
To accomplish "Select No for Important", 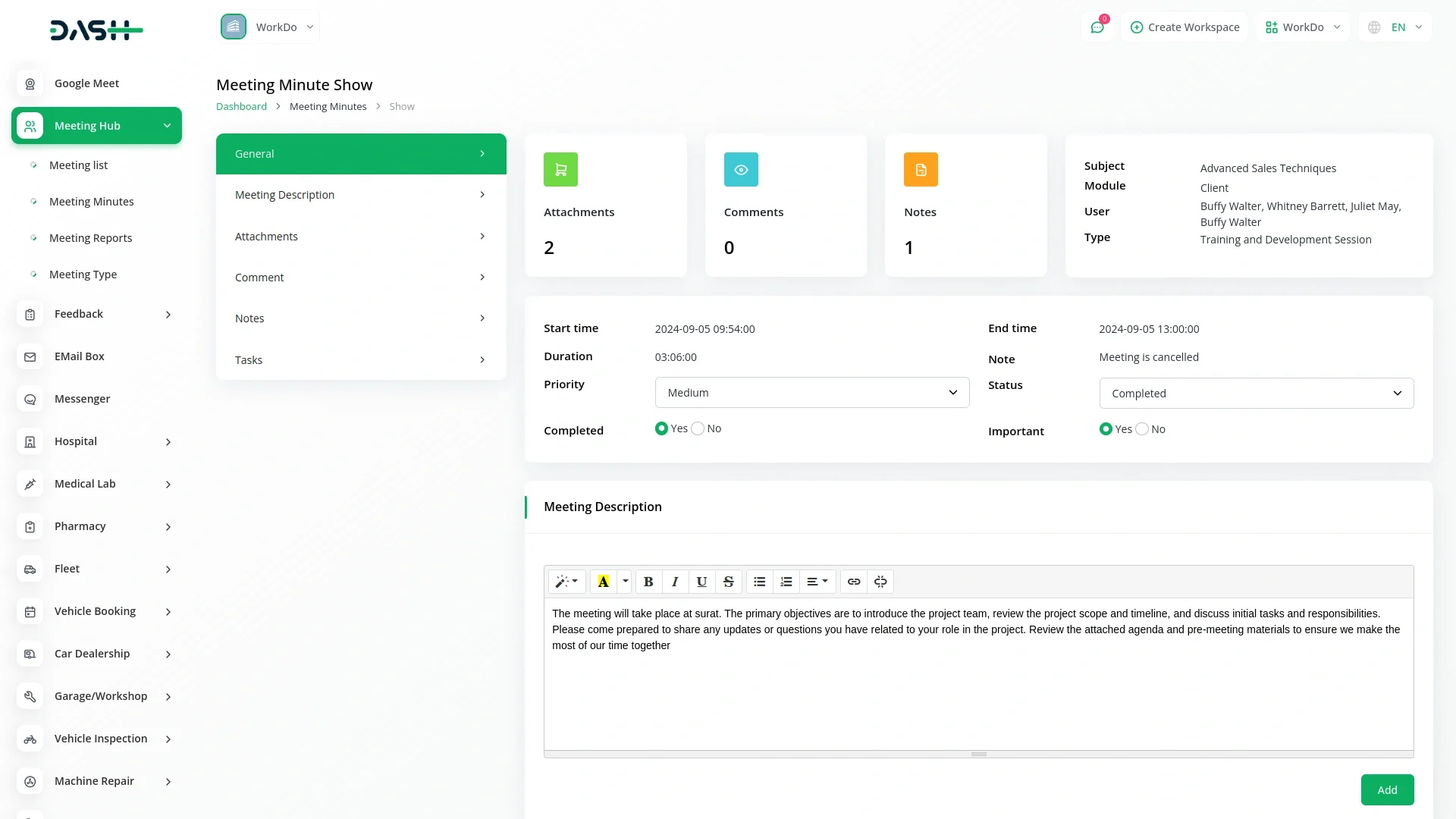I will [x=1142, y=429].
